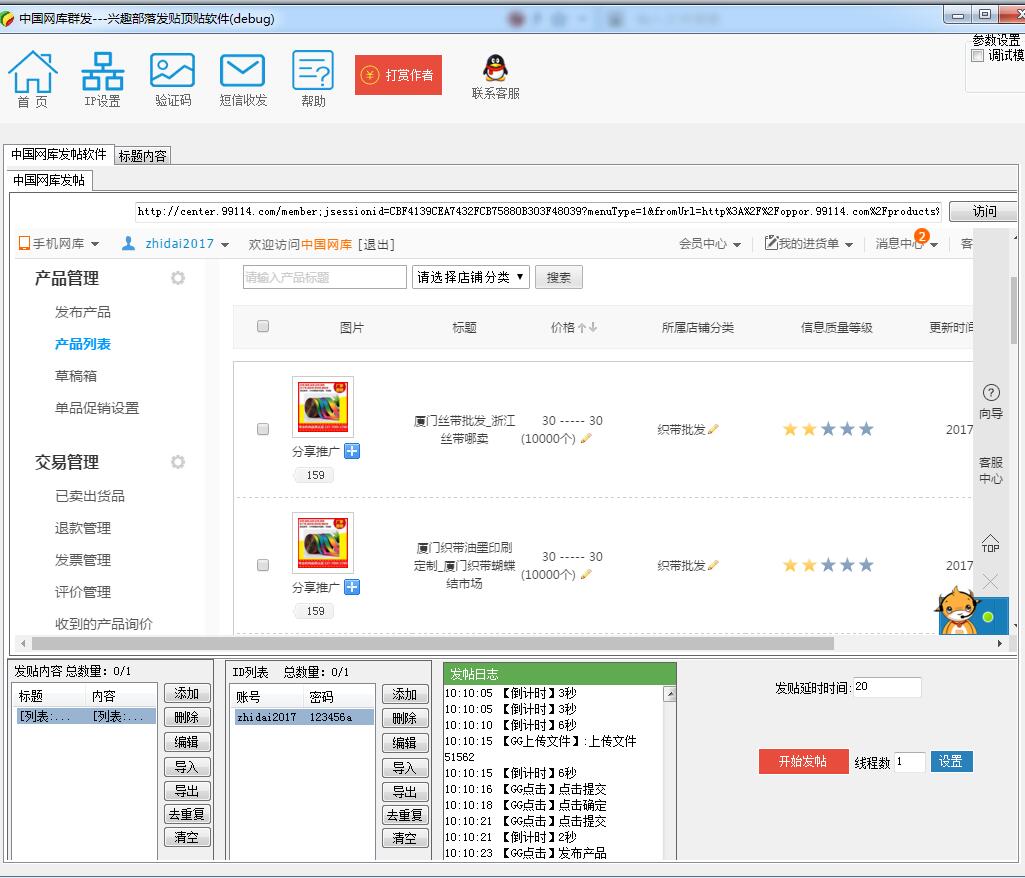
Task: Click the message count badge on 消息中心
Action: point(922,235)
